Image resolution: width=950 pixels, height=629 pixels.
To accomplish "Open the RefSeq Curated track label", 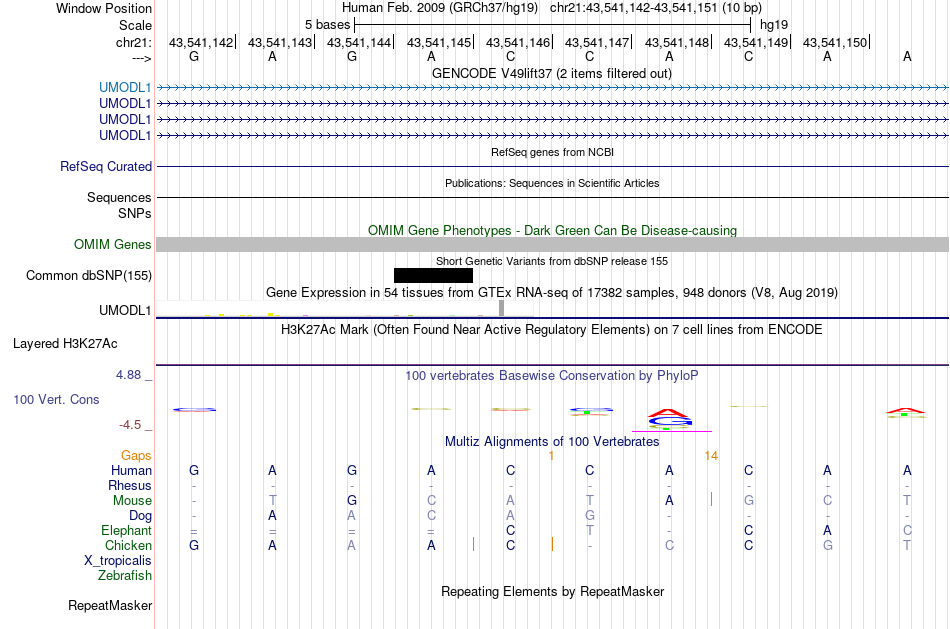I will [106, 166].
